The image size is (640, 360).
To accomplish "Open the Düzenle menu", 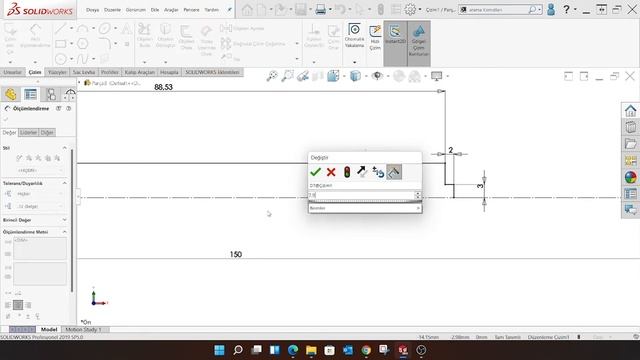I will [112, 9].
